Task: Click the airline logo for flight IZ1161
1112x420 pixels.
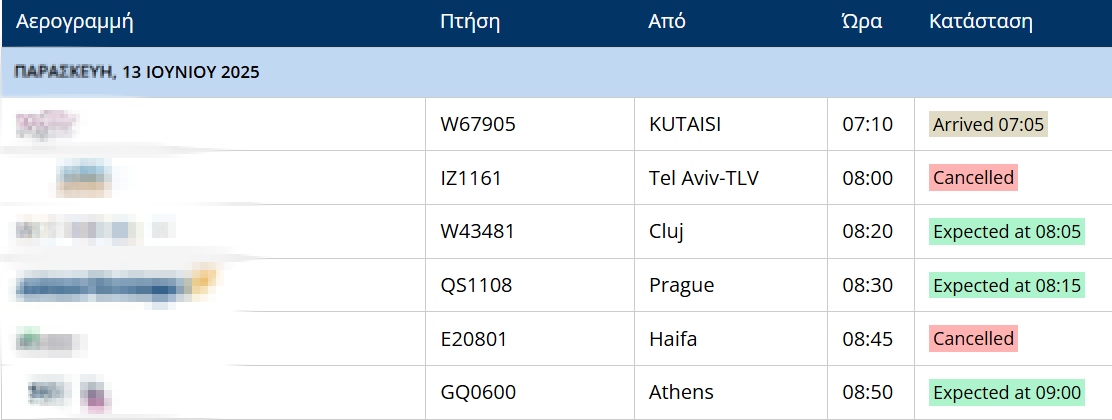Action: pos(84,177)
